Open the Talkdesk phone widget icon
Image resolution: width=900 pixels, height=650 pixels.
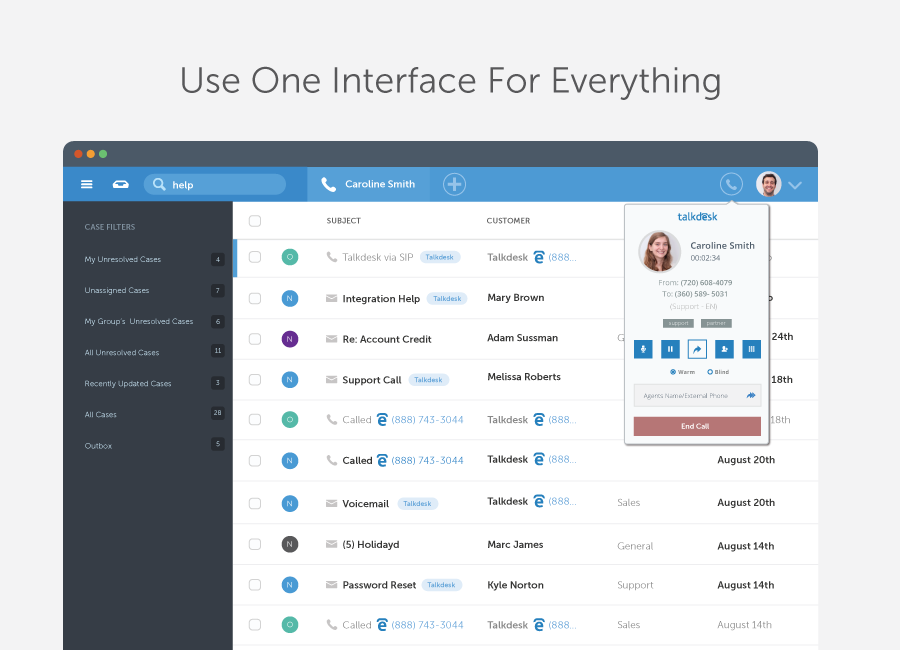tap(731, 184)
